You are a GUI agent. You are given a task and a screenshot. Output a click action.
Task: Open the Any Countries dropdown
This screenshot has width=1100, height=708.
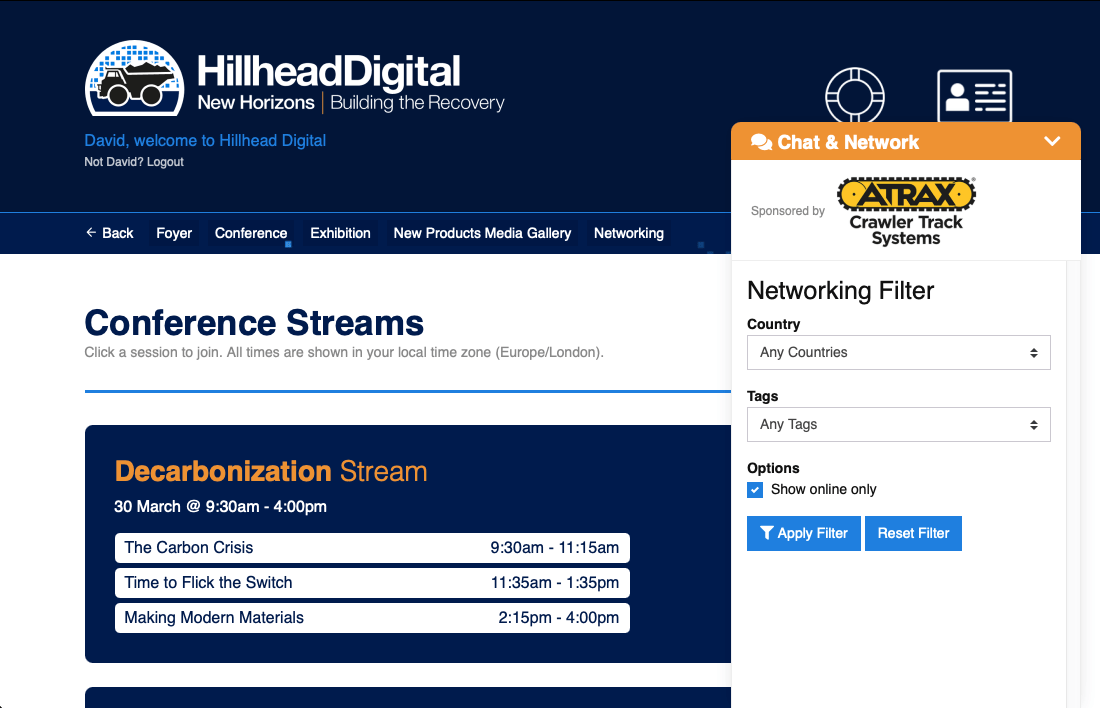899,352
